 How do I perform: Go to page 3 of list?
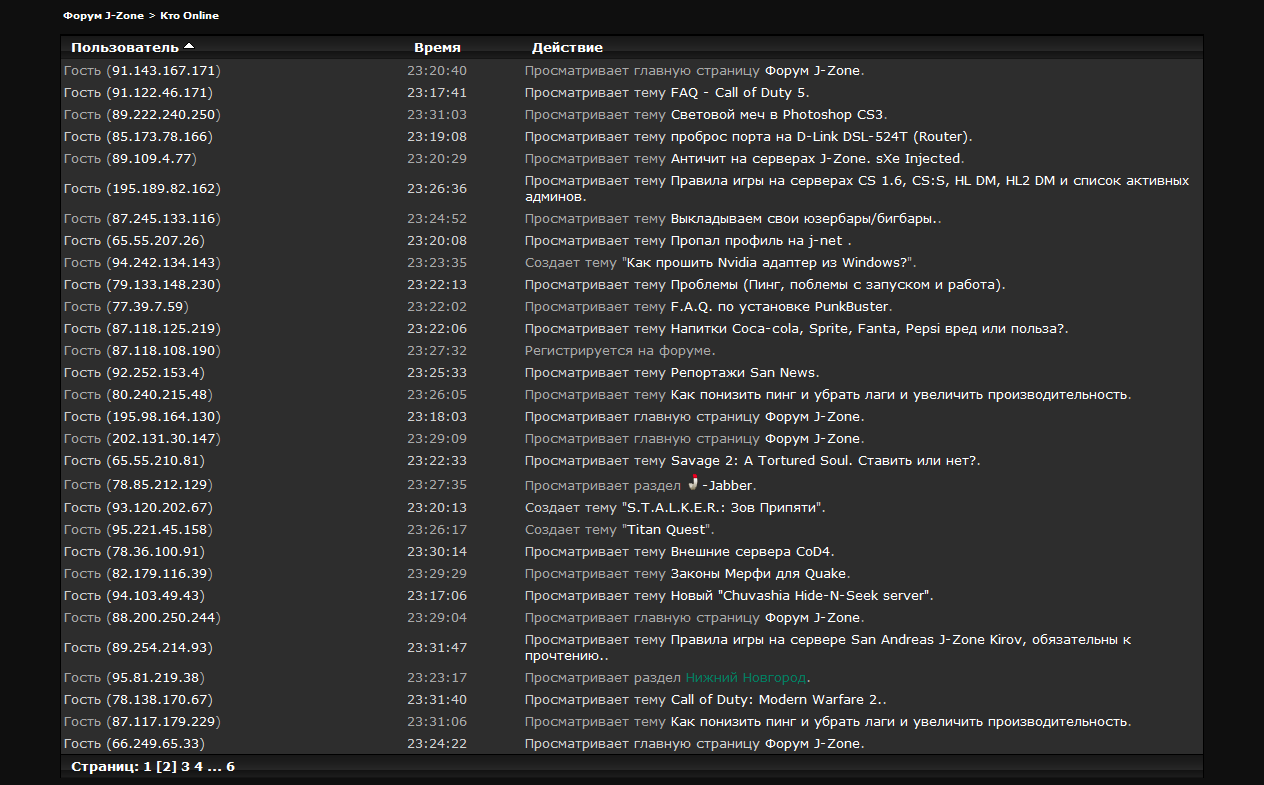click(x=185, y=767)
